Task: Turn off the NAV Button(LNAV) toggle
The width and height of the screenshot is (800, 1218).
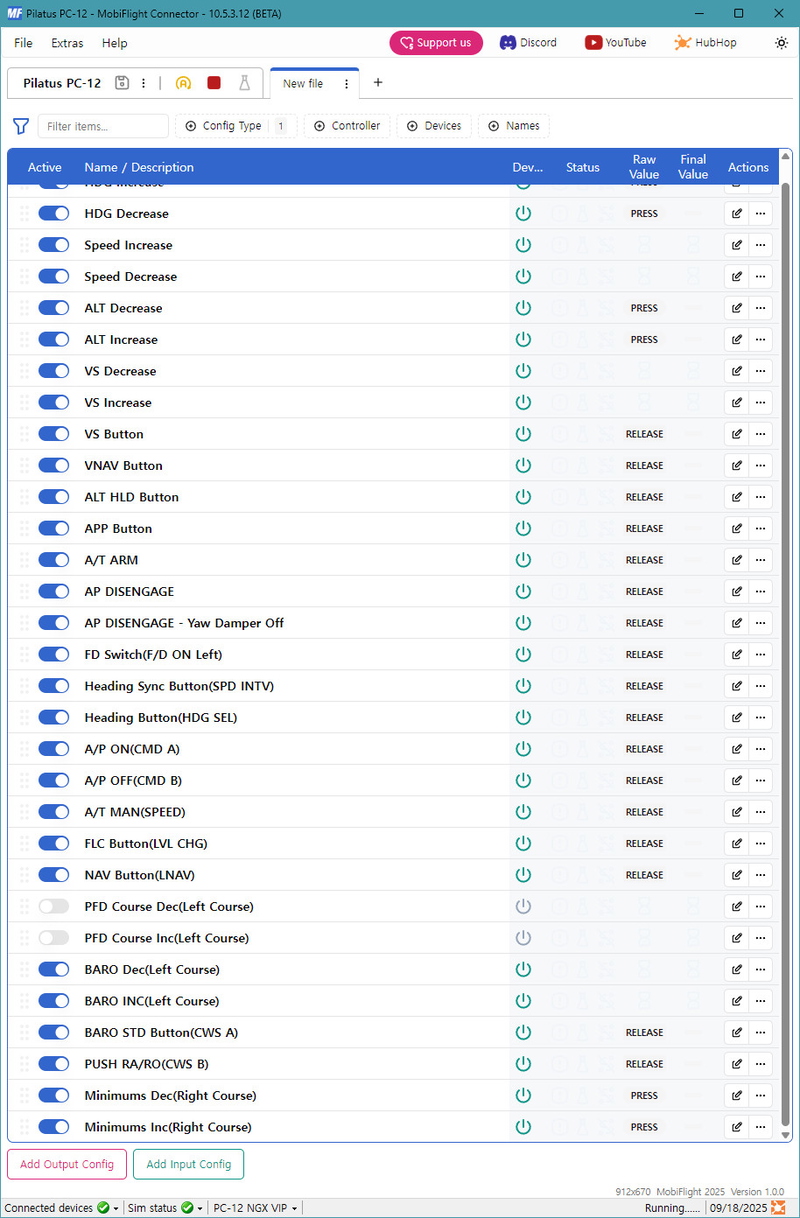Action: pyautogui.click(x=54, y=875)
